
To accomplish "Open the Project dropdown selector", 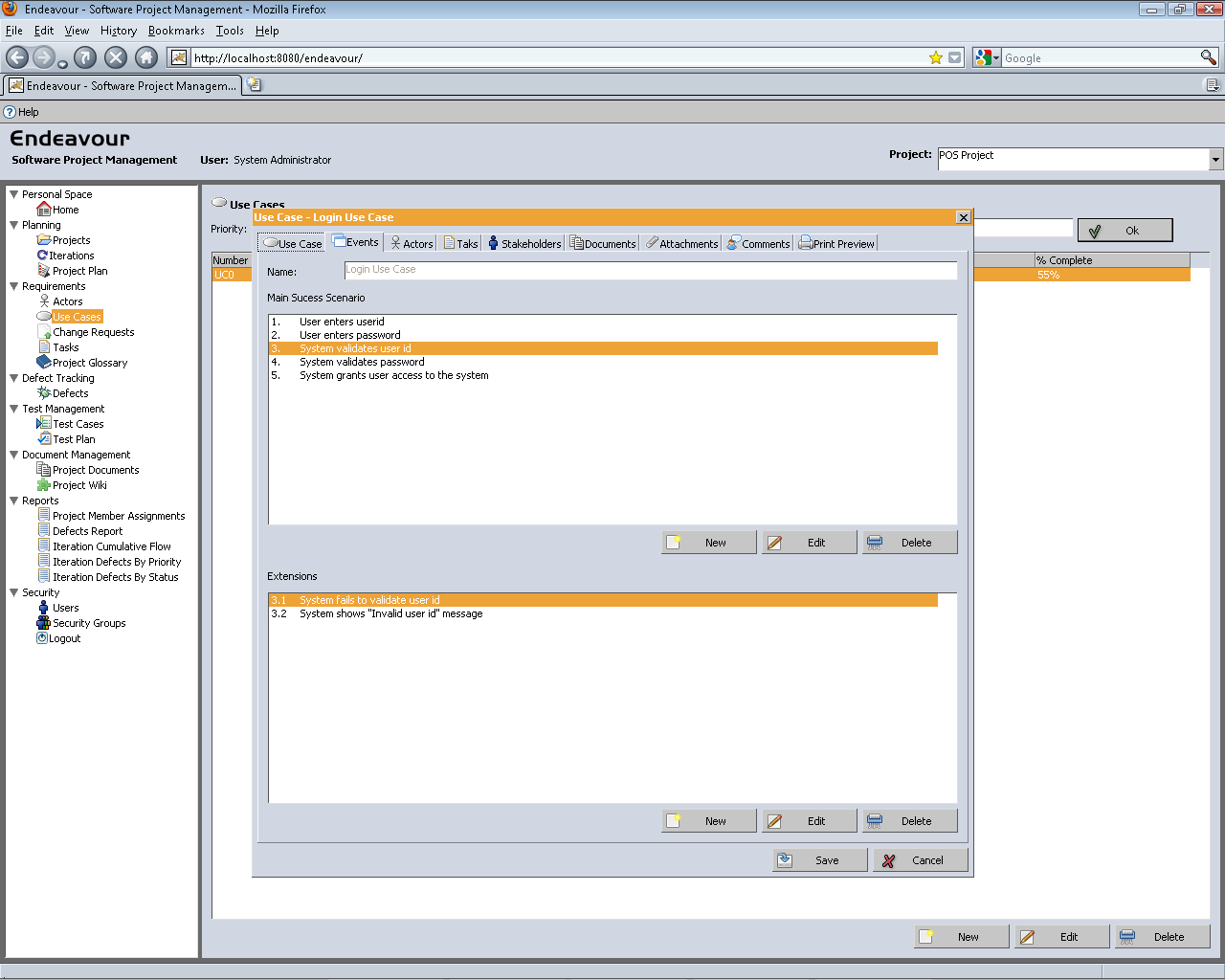I will (1215, 159).
